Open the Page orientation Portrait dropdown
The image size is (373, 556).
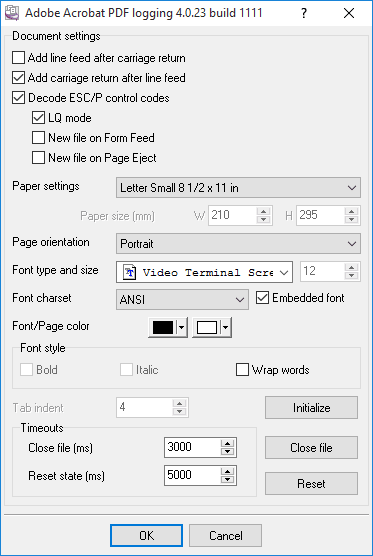coord(238,244)
